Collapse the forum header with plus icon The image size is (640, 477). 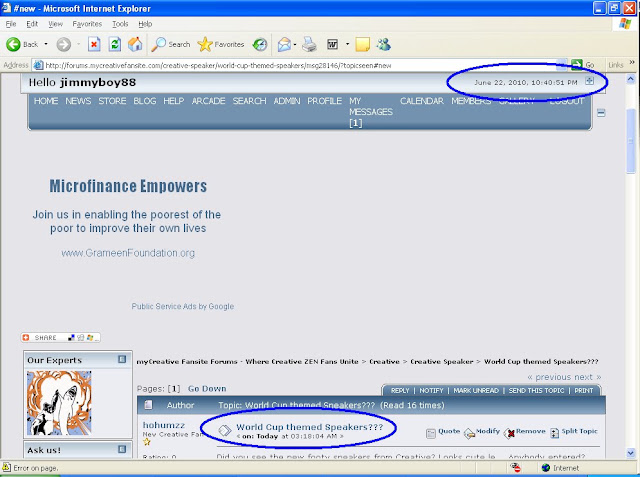click(x=589, y=81)
